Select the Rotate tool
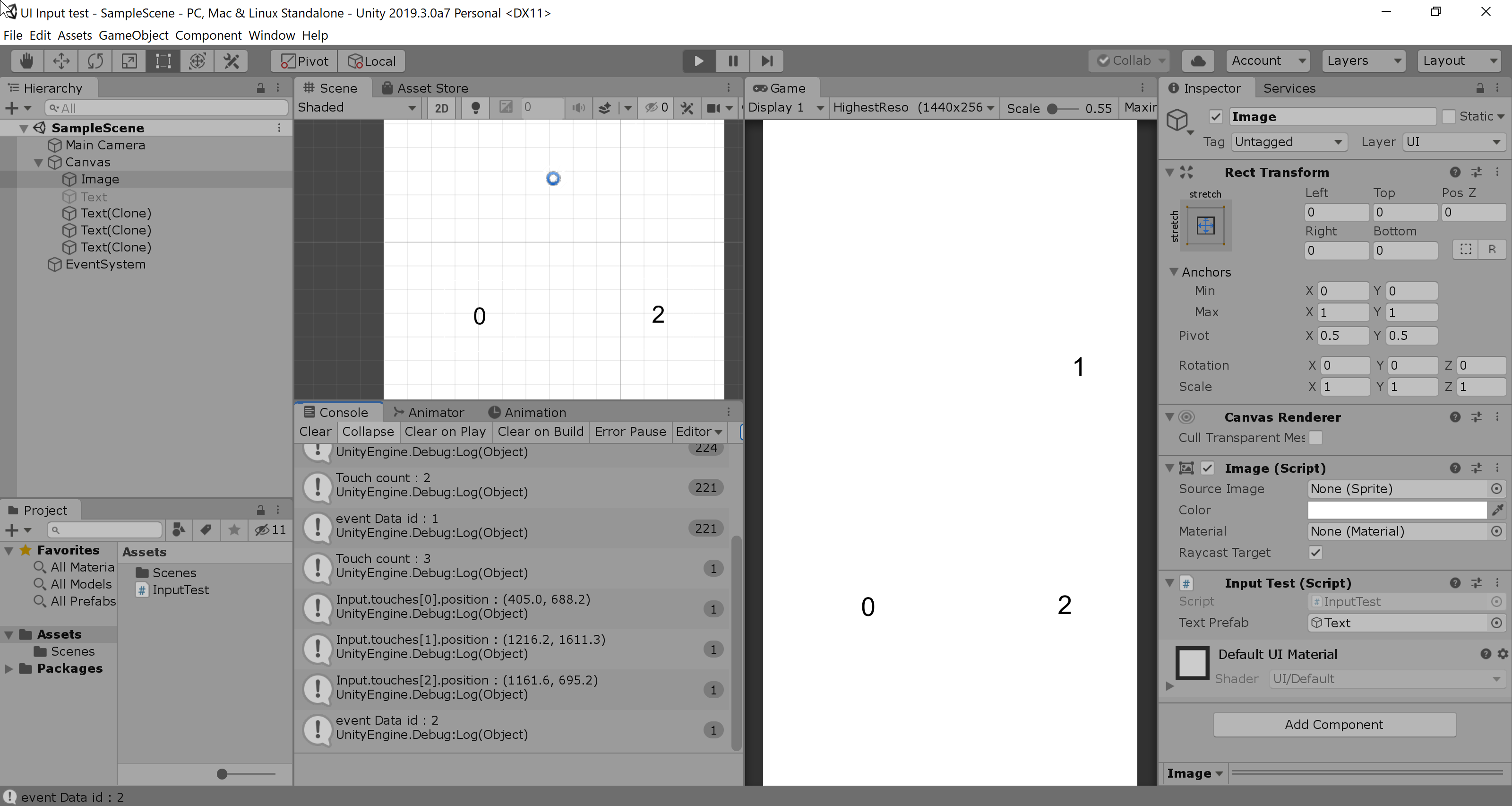The image size is (1512, 806). 95,61
